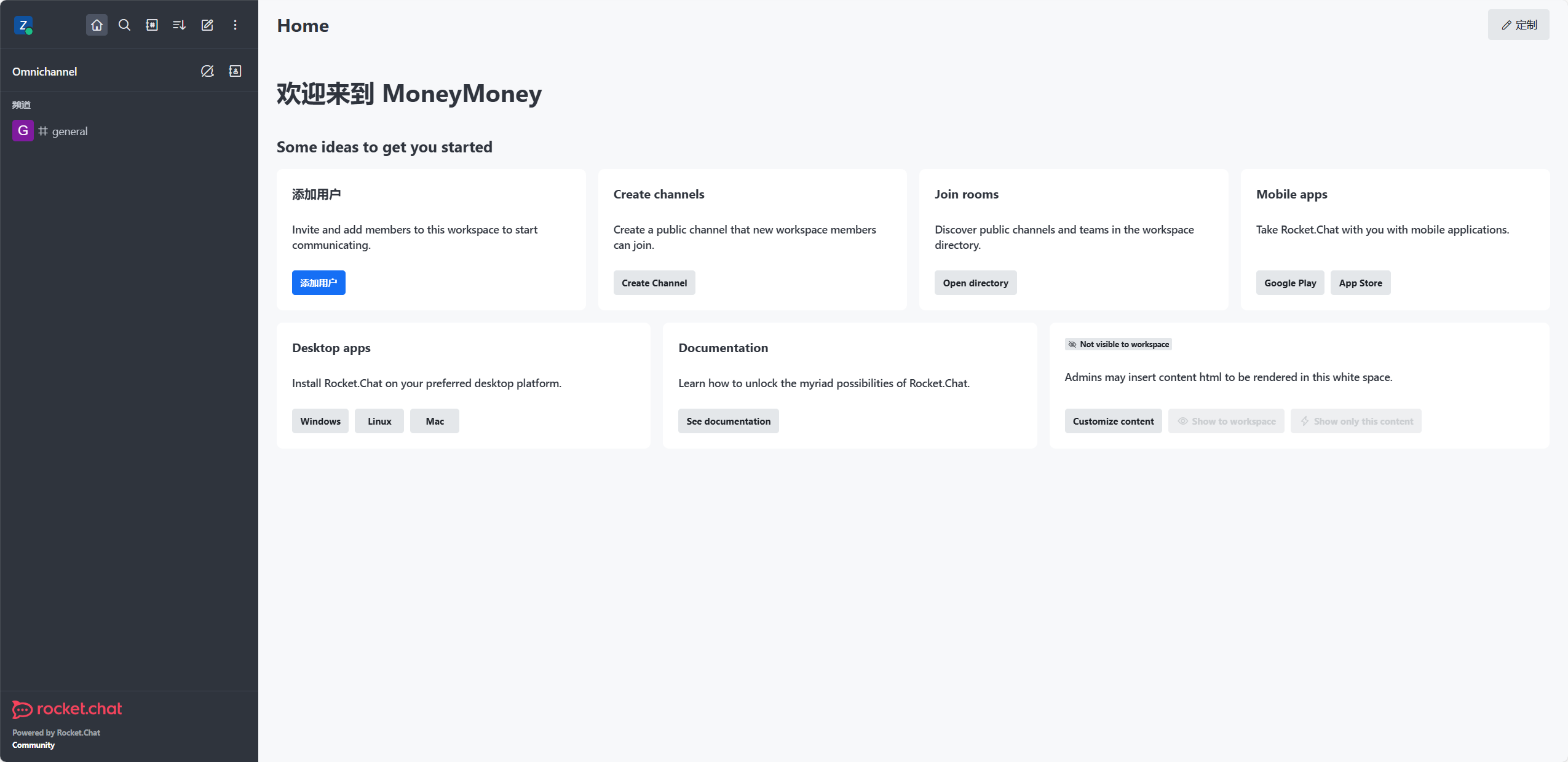Click the Mobile apps card title

click(1291, 194)
